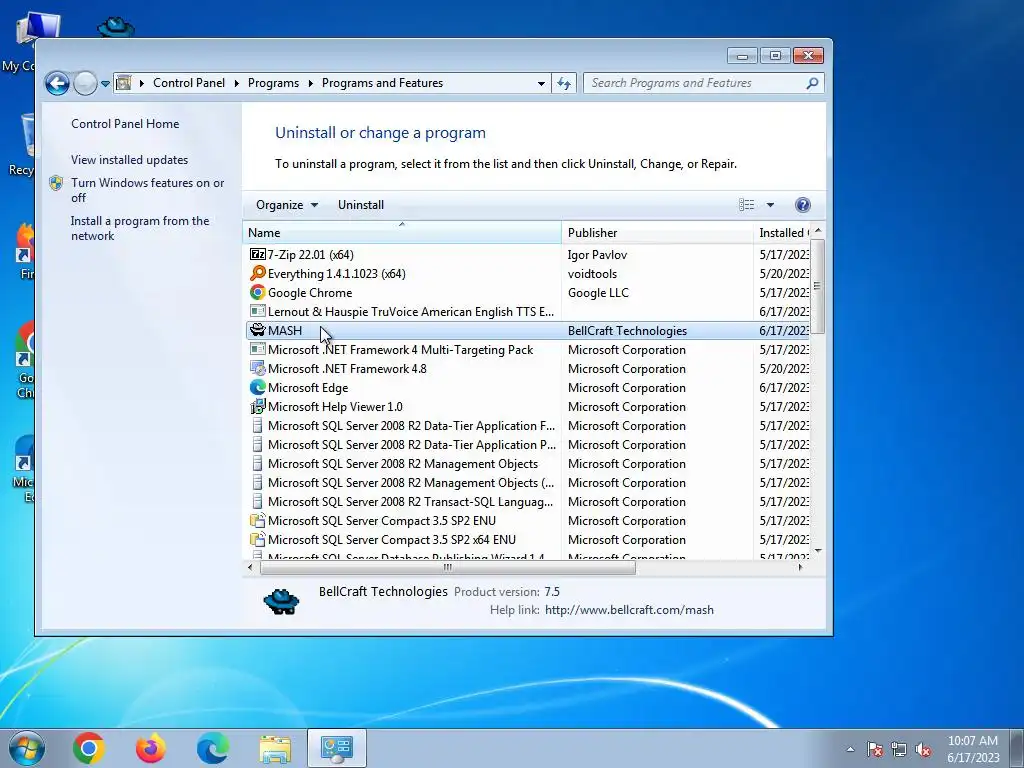The image size is (1024, 768).
Task: Open the Windows Start menu
Action: 27,748
